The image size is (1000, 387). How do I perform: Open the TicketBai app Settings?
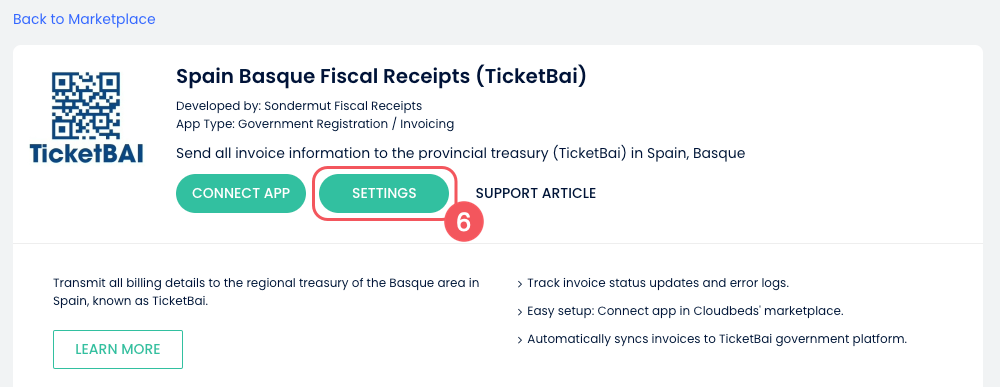point(384,193)
